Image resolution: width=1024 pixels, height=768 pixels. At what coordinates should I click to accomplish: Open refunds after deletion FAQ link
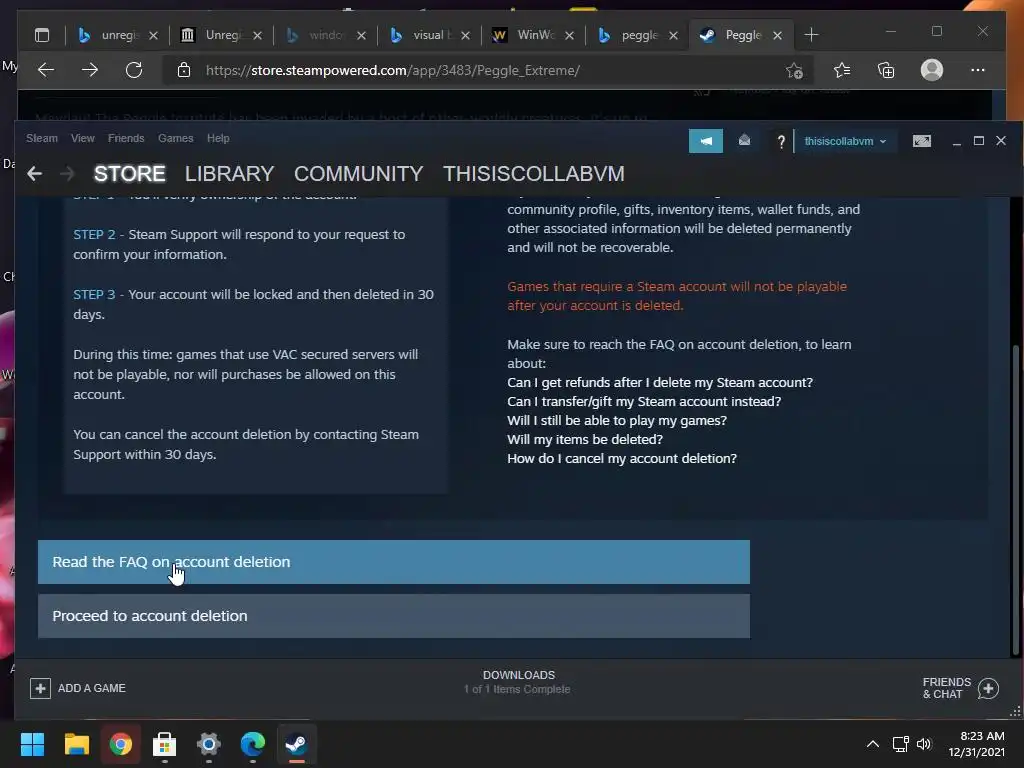click(660, 383)
